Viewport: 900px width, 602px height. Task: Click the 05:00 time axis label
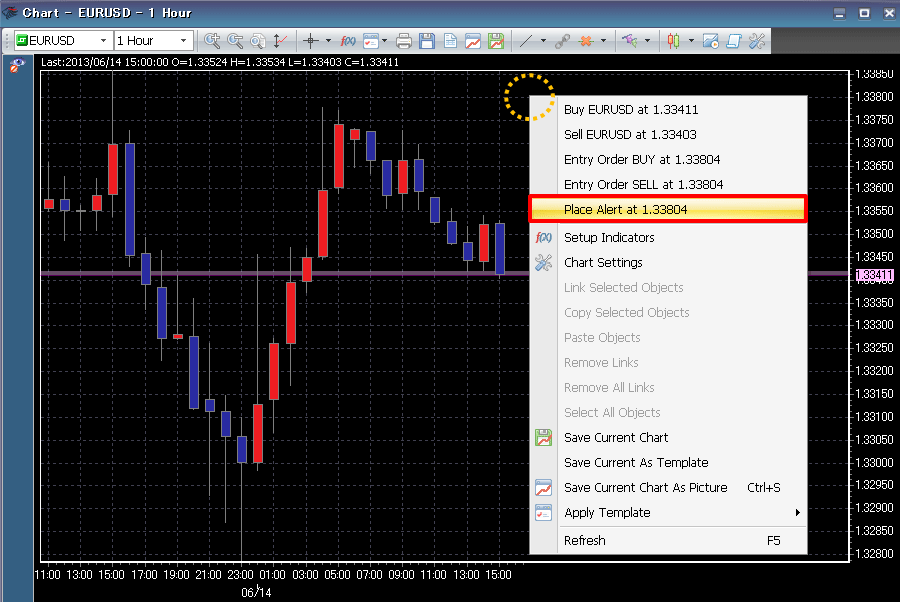tap(337, 574)
